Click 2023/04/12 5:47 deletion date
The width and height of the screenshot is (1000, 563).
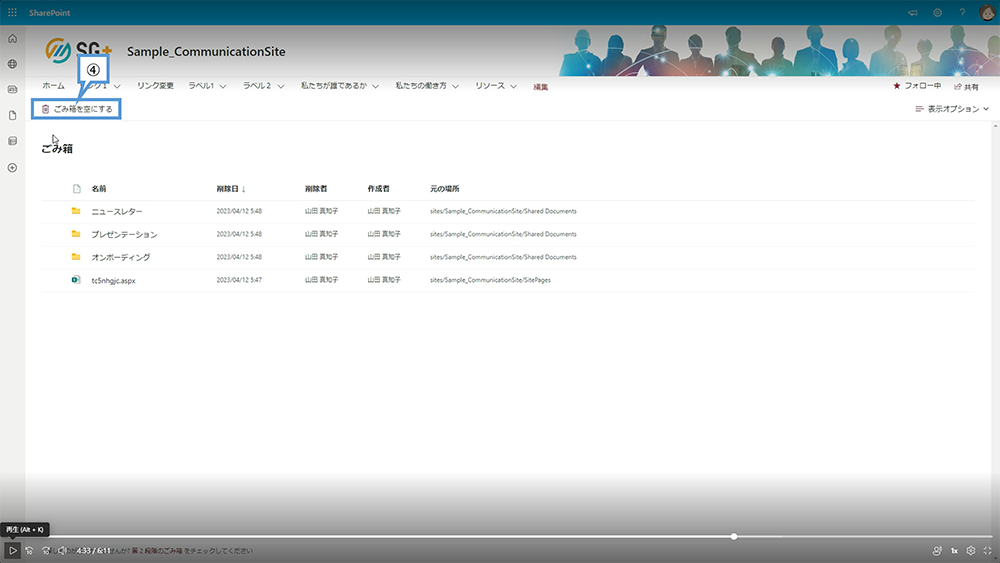point(239,280)
